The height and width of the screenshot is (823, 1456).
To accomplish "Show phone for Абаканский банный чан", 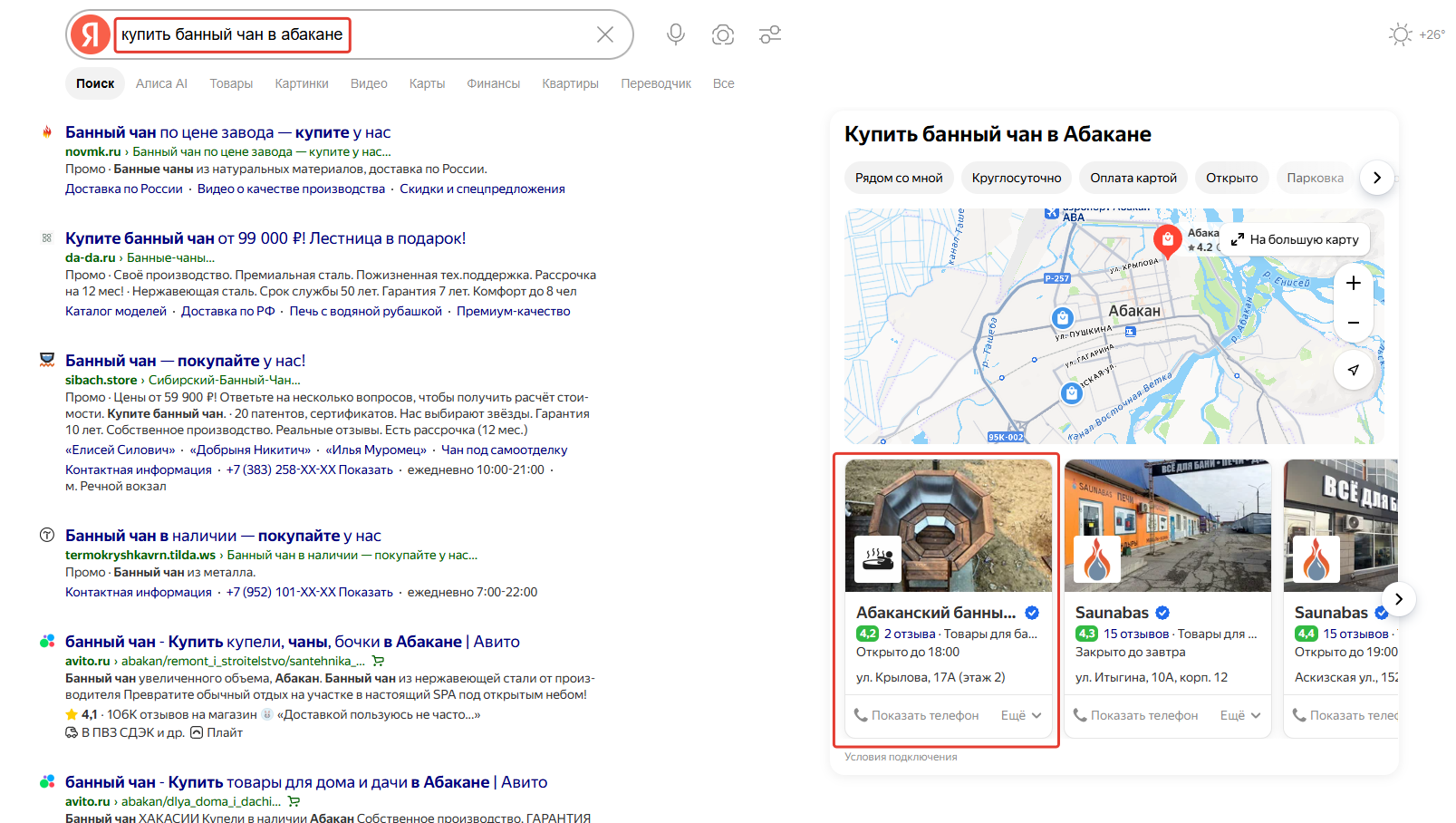I will pos(917,715).
